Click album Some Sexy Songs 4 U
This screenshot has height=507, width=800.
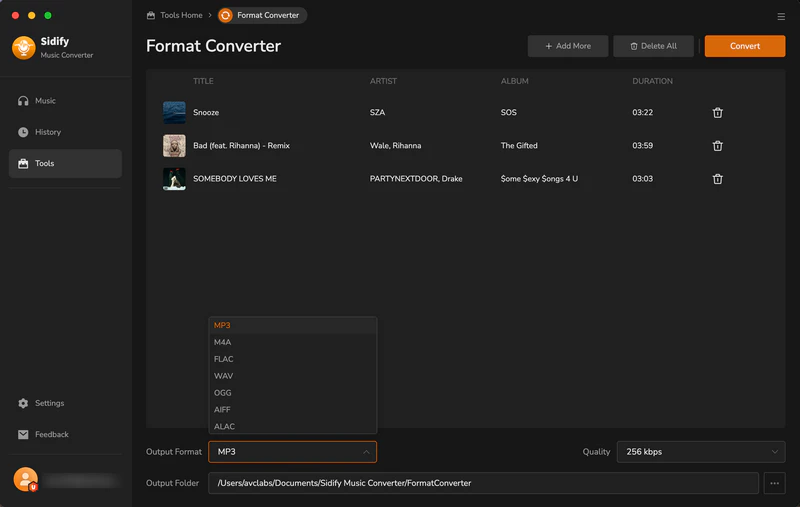click(539, 179)
